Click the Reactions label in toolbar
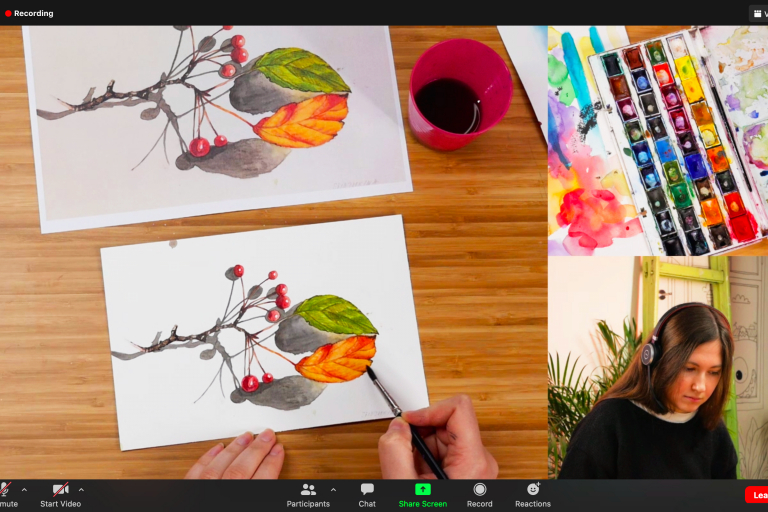The image size is (768, 512). pyautogui.click(x=533, y=504)
